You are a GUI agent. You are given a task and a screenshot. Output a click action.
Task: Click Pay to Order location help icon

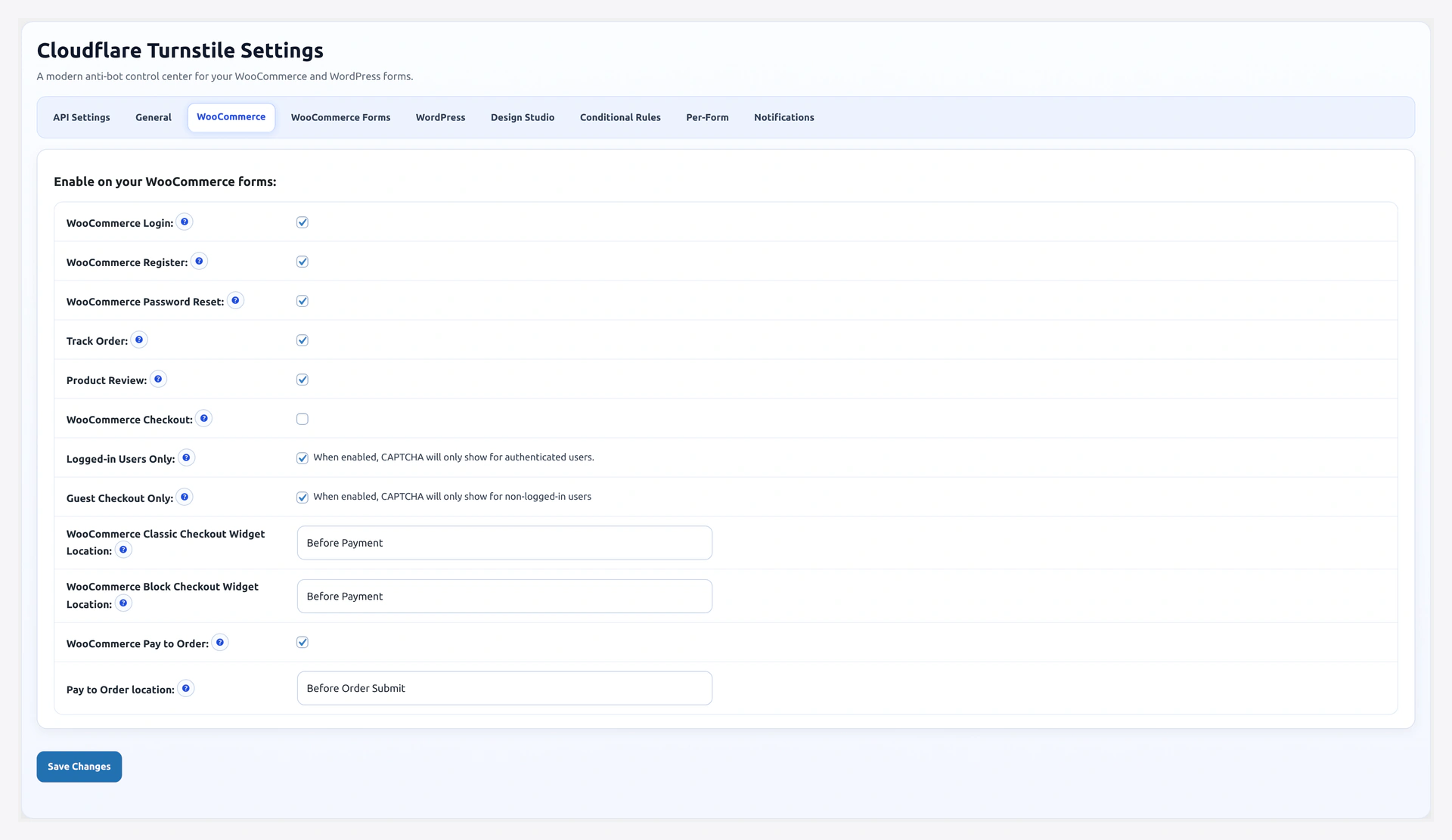coord(186,689)
